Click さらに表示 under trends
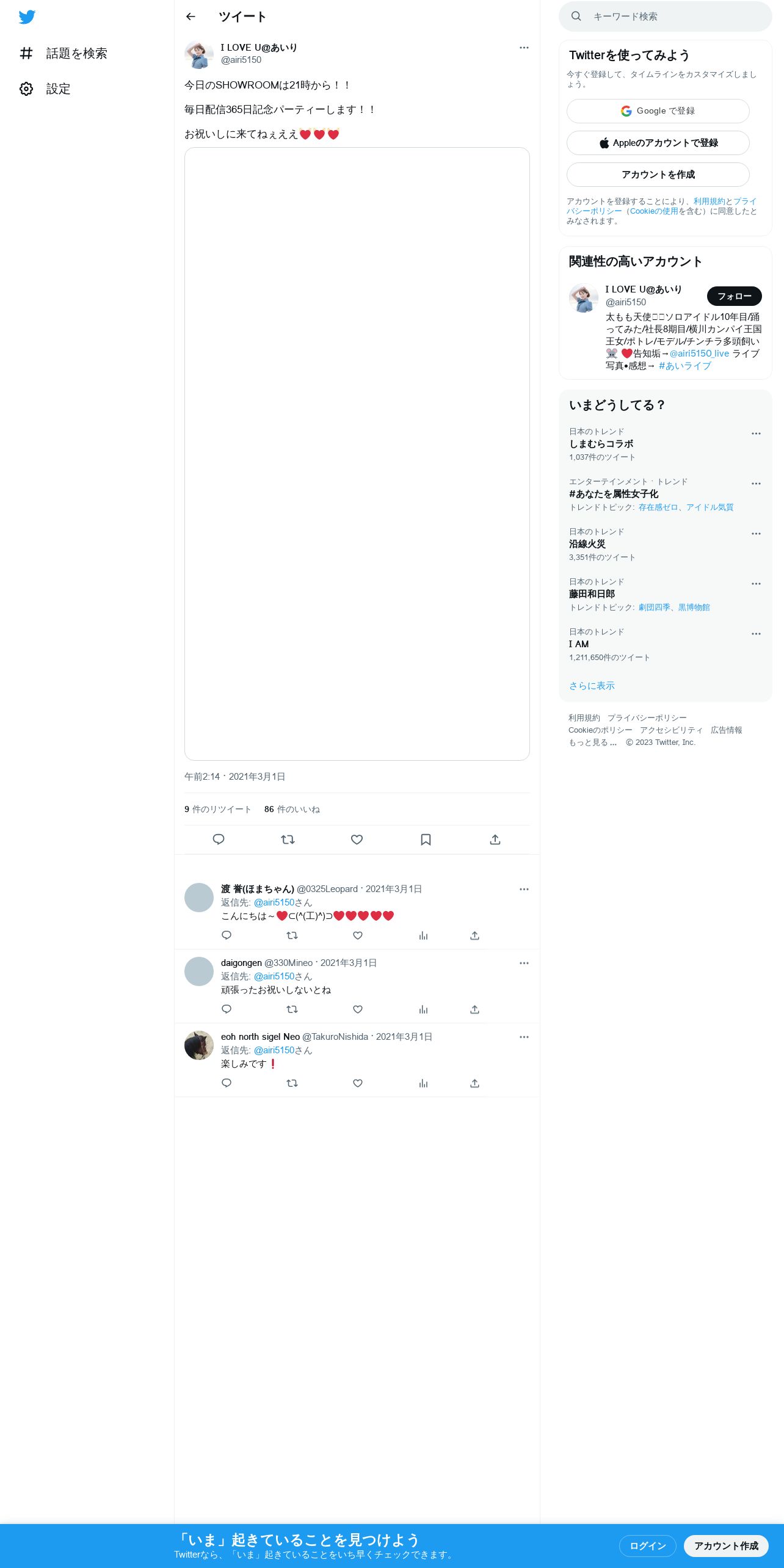 pos(592,686)
